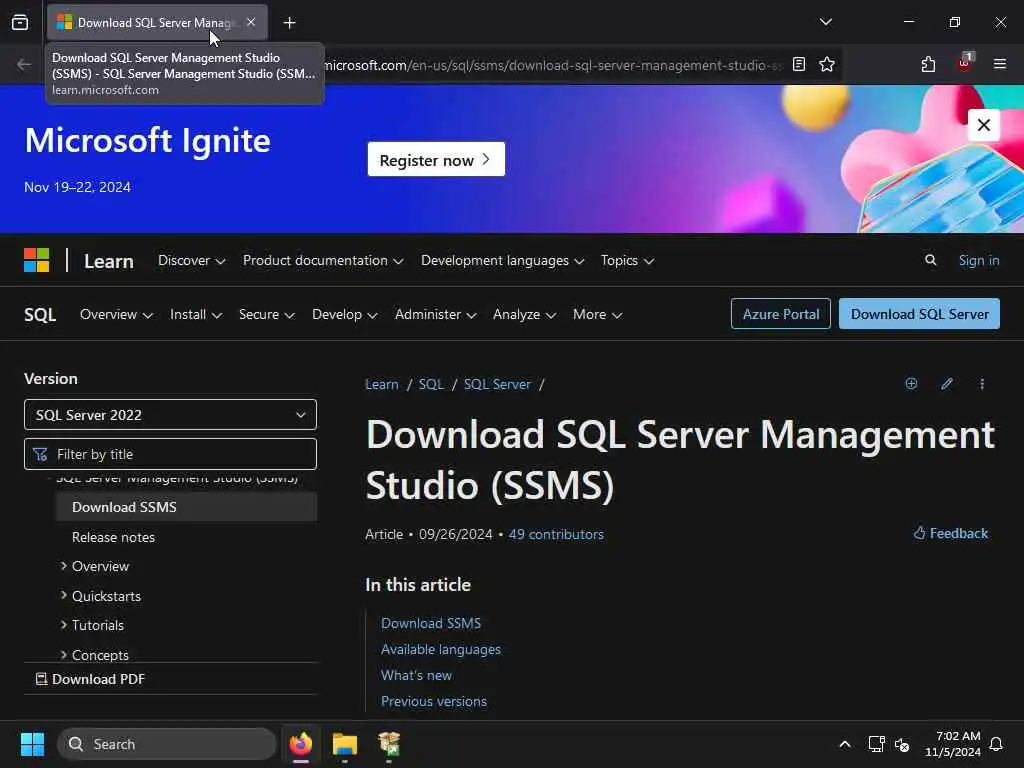Screen dimensions: 1024x768
Task: Open the Secure menu
Action: 266,315
